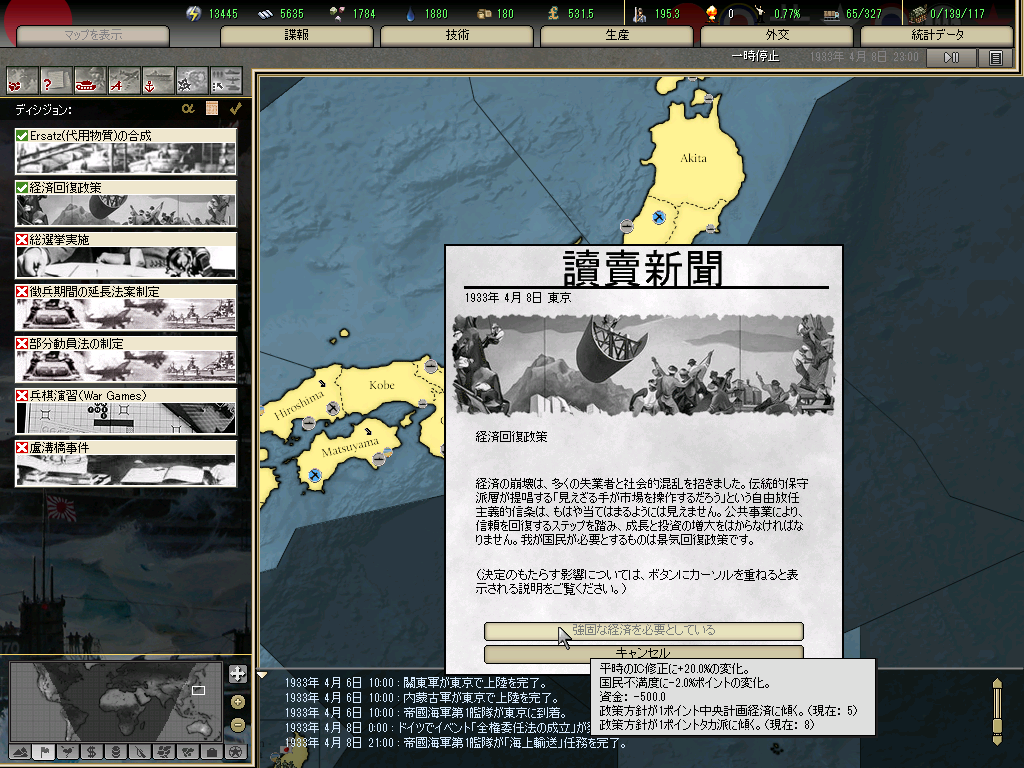Switch to victory points map mode (star icon)
The height and width of the screenshot is (768, 1024).
tap(236, 752)
